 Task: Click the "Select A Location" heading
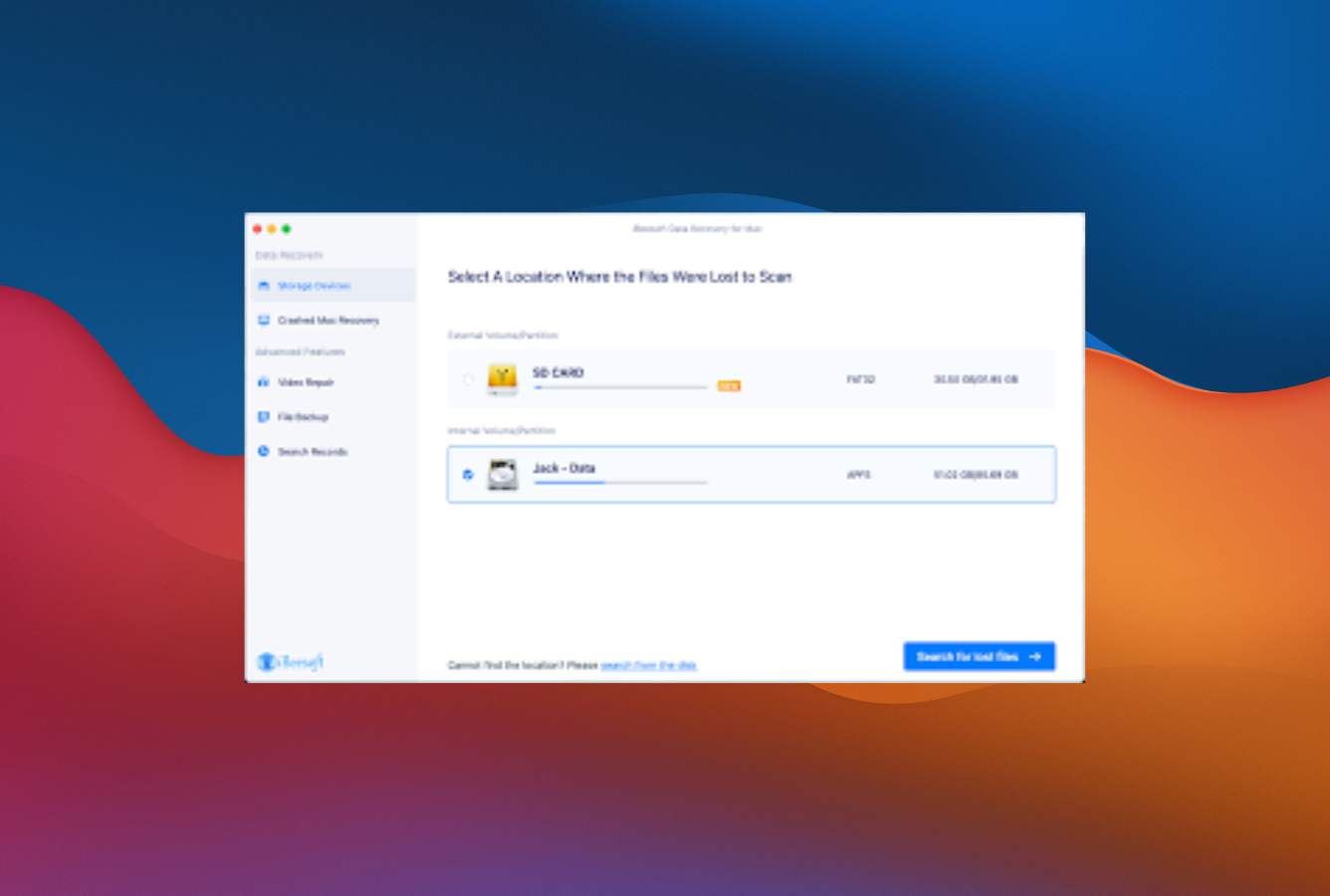[619, 277]
